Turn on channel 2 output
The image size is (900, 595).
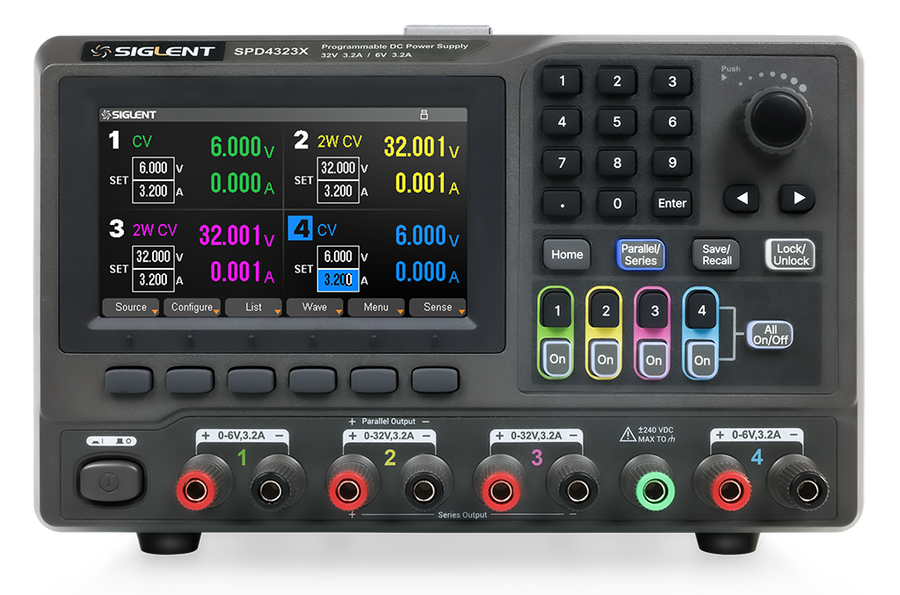coord(606,359)
